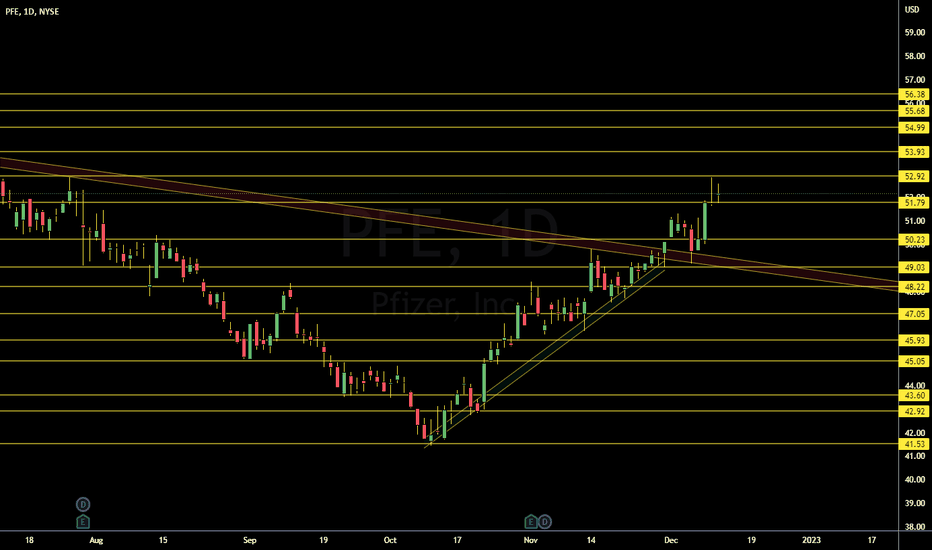Click the Sep date on the time axis
The width and height of the screenshot is (932, 550).
pyautogui.click(x=250, y=540)
